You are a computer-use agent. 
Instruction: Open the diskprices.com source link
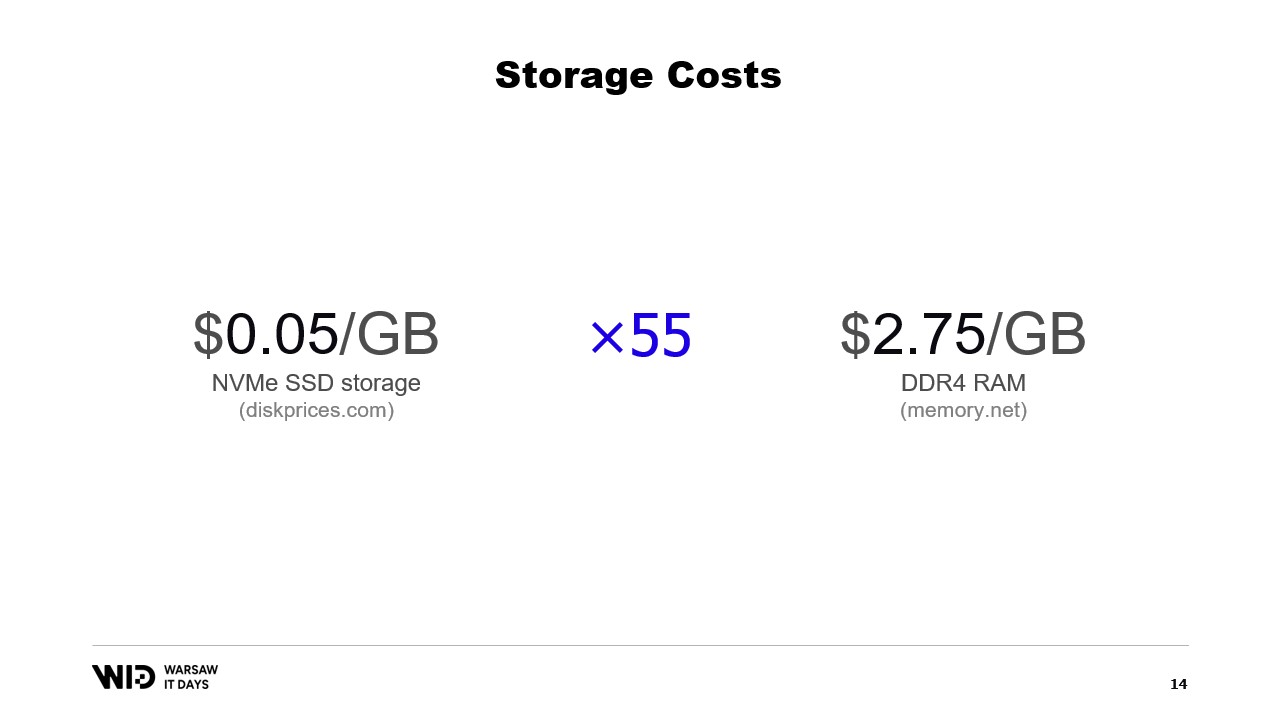pos(316,410)
